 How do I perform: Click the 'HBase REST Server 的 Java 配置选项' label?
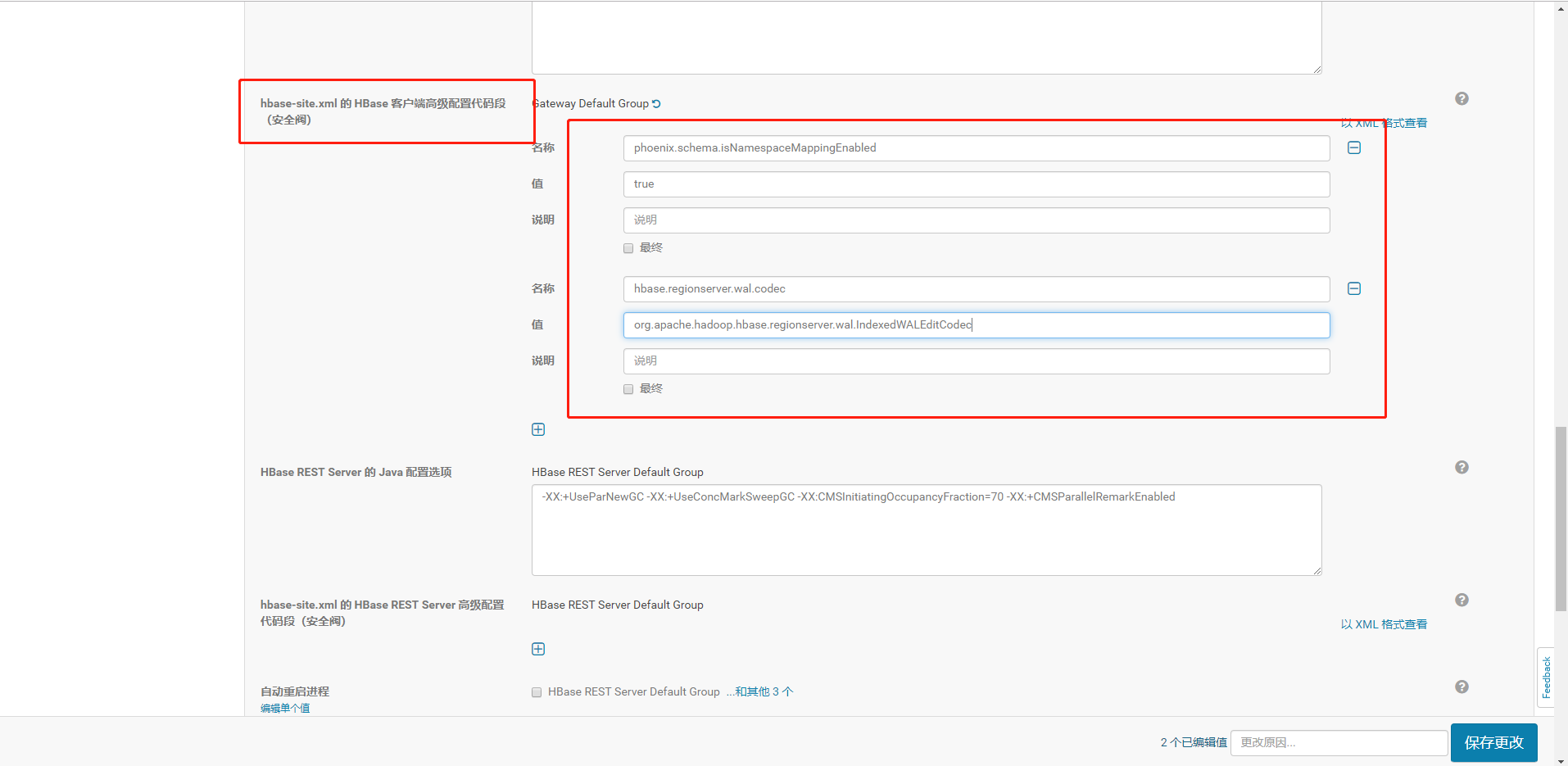click(356, 472)
